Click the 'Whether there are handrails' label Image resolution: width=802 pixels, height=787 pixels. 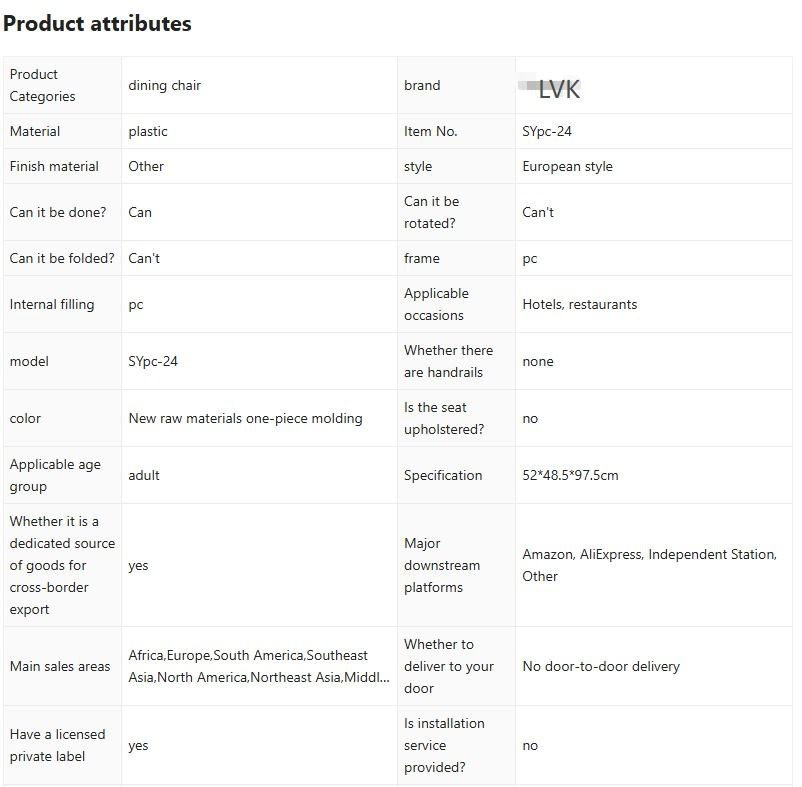point(448,361)
